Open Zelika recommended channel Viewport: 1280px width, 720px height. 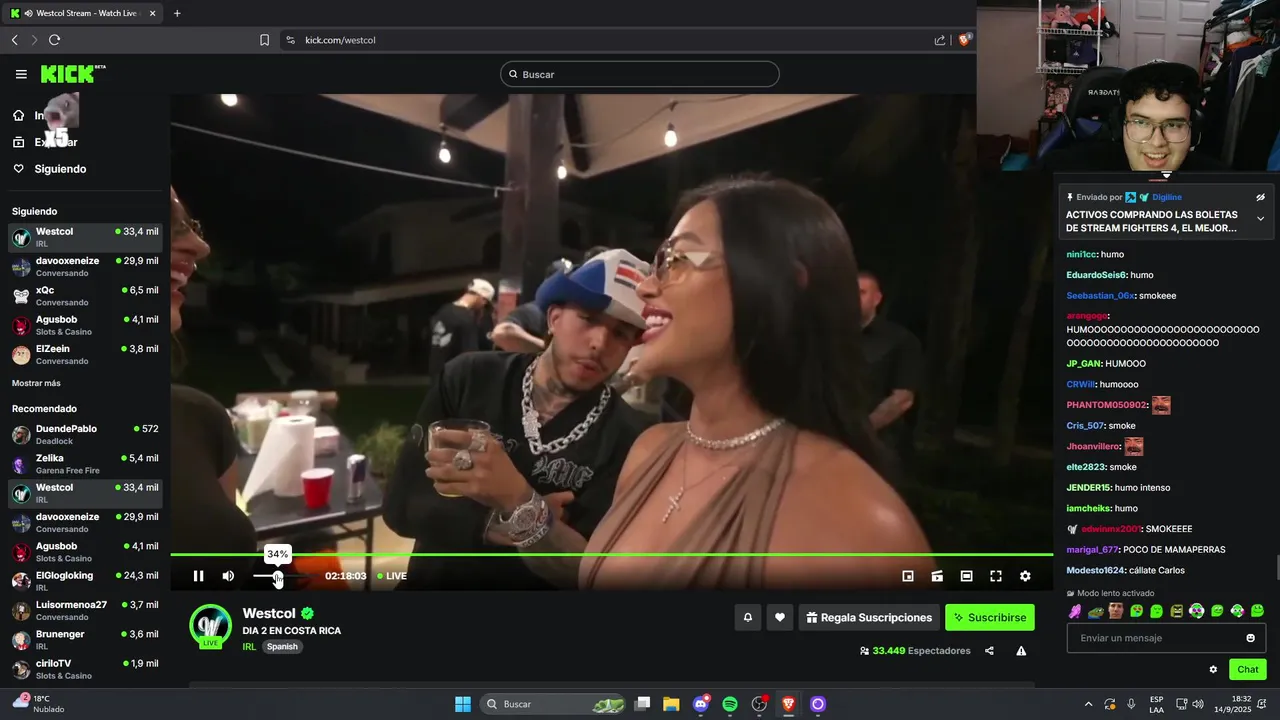coord(85,463)
